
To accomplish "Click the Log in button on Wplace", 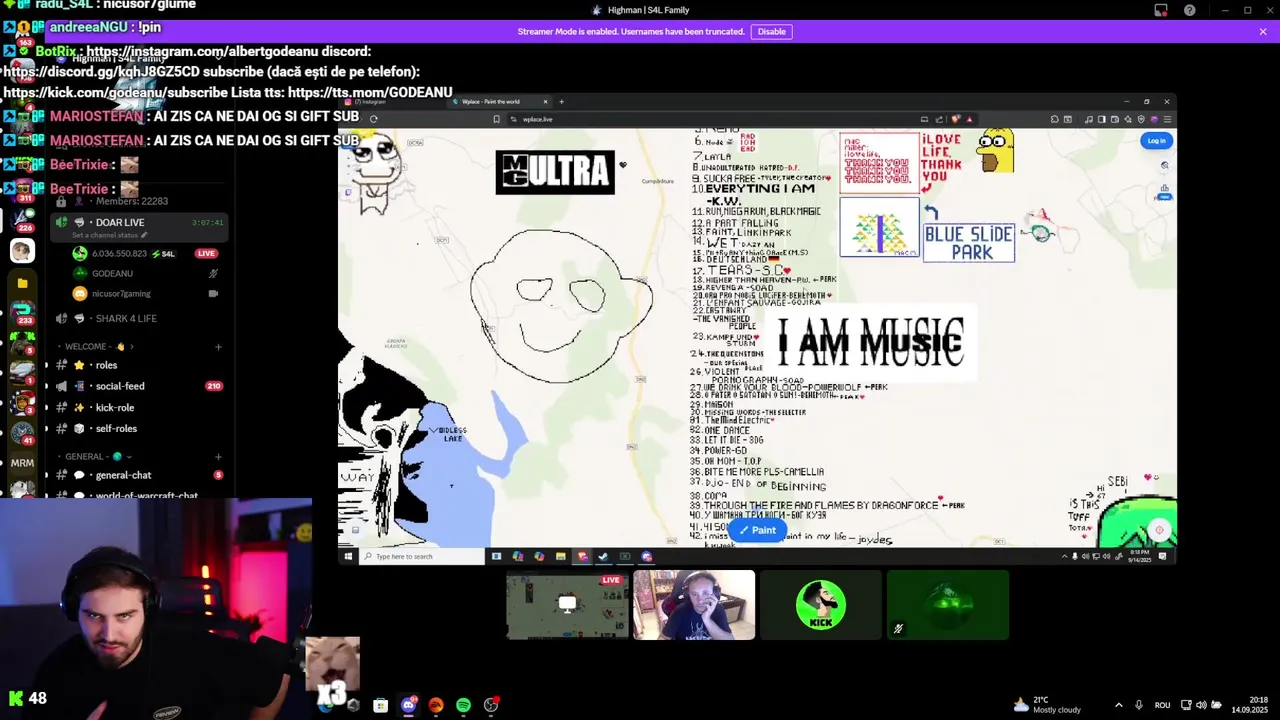I will click(x=1156, y=141).
